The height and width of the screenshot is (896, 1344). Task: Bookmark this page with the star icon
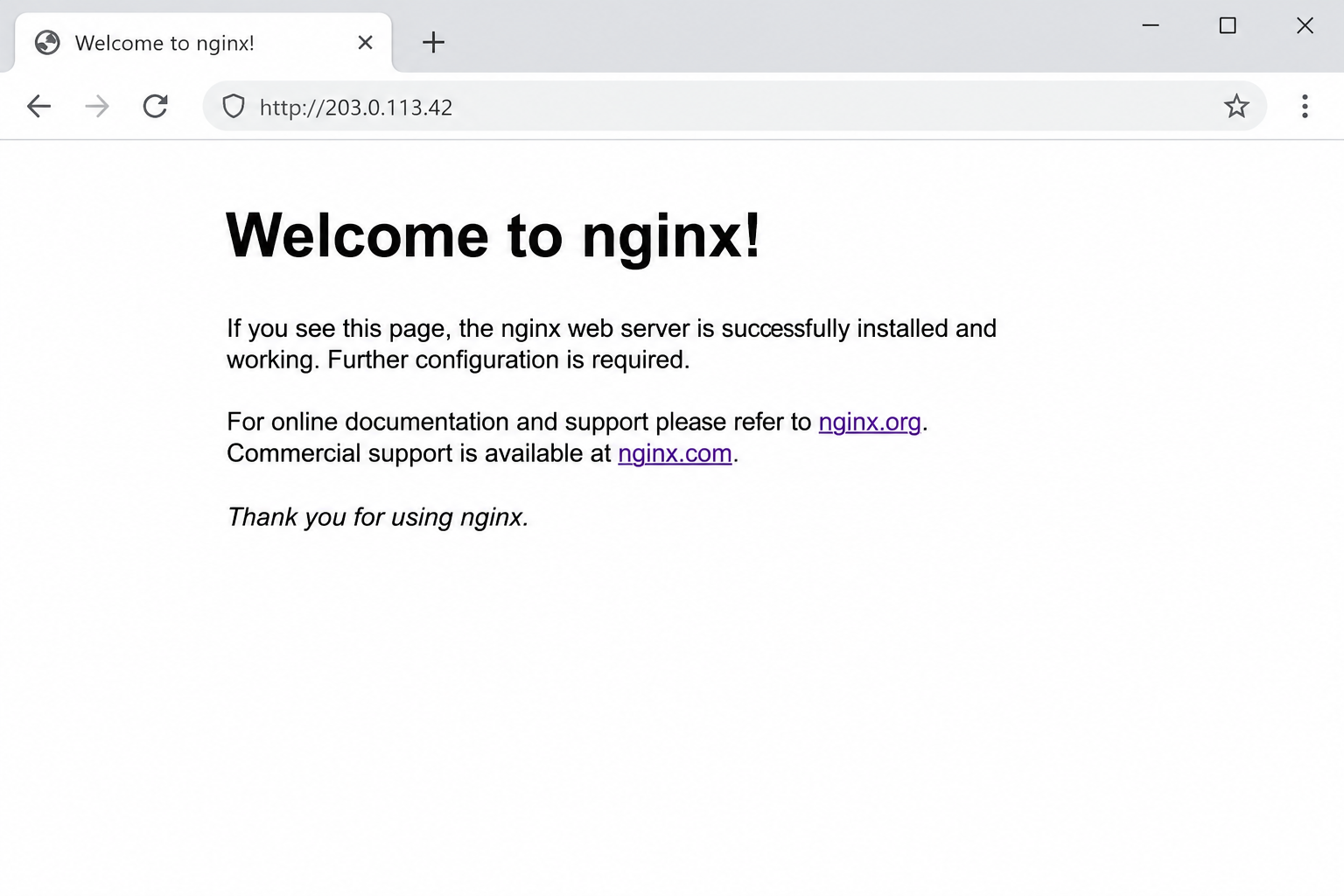pos(1236,106)
